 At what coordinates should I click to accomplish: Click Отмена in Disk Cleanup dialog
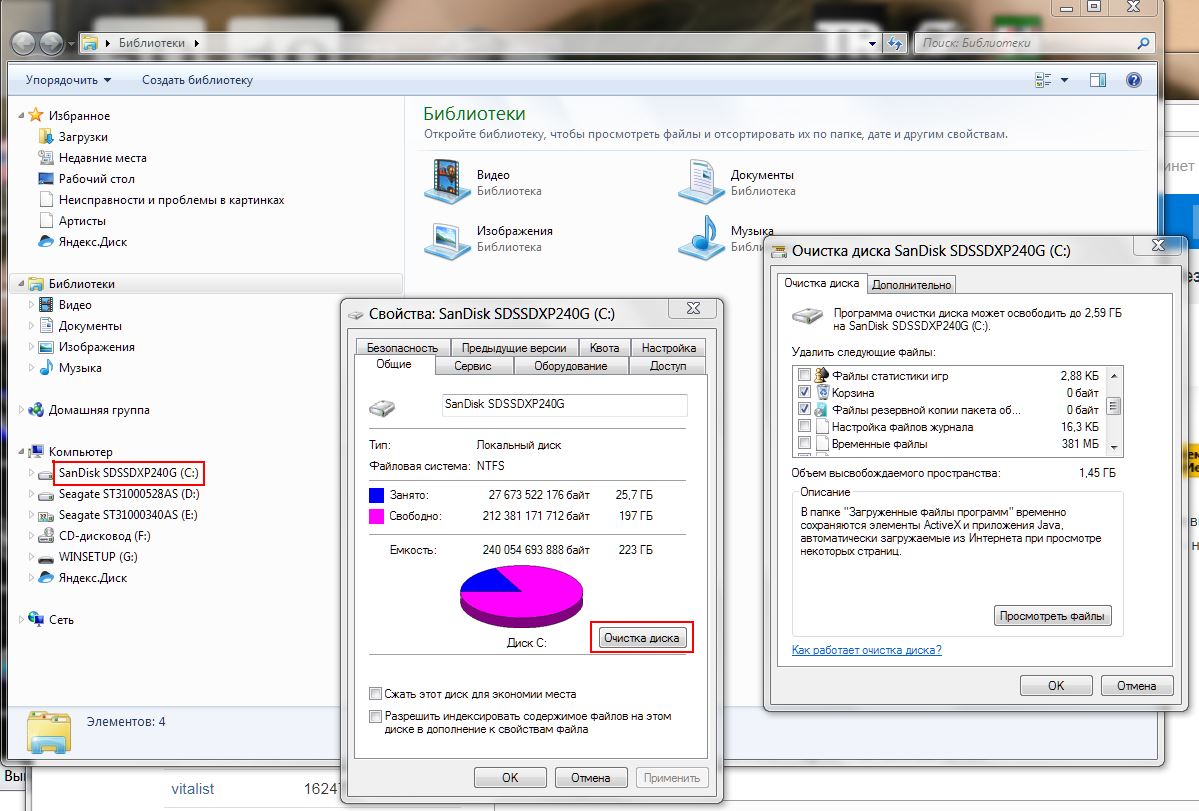click(1136, 686)
